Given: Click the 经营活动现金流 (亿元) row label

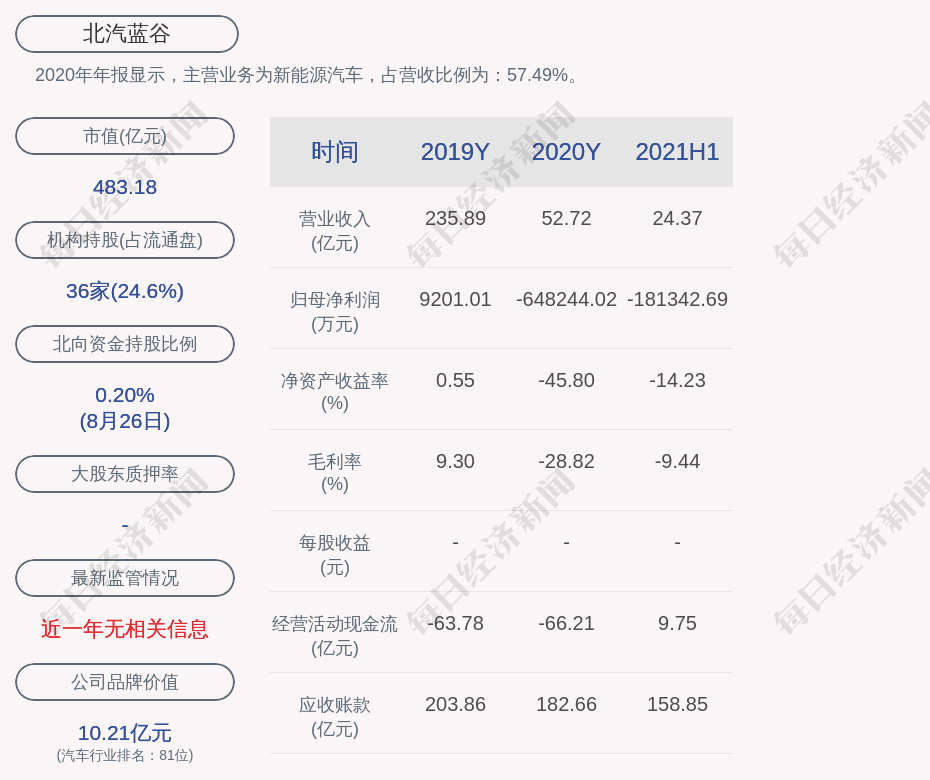Looking at the screenshot, I should click(x=335, y=636).
